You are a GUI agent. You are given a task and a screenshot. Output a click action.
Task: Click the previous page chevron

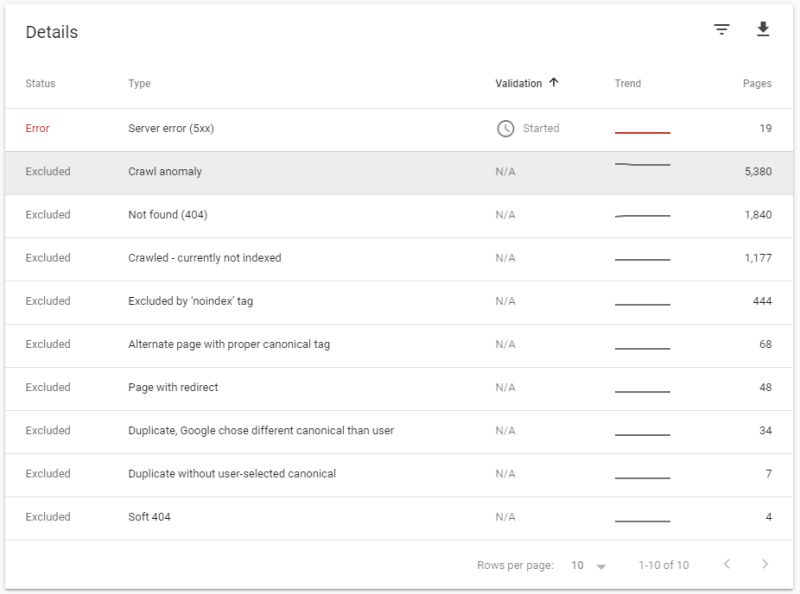tap(727, 565)
